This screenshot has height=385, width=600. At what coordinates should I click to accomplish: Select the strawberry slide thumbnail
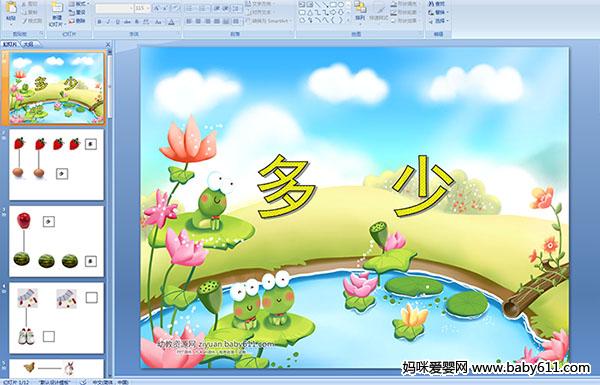click(x=57, y=165)
